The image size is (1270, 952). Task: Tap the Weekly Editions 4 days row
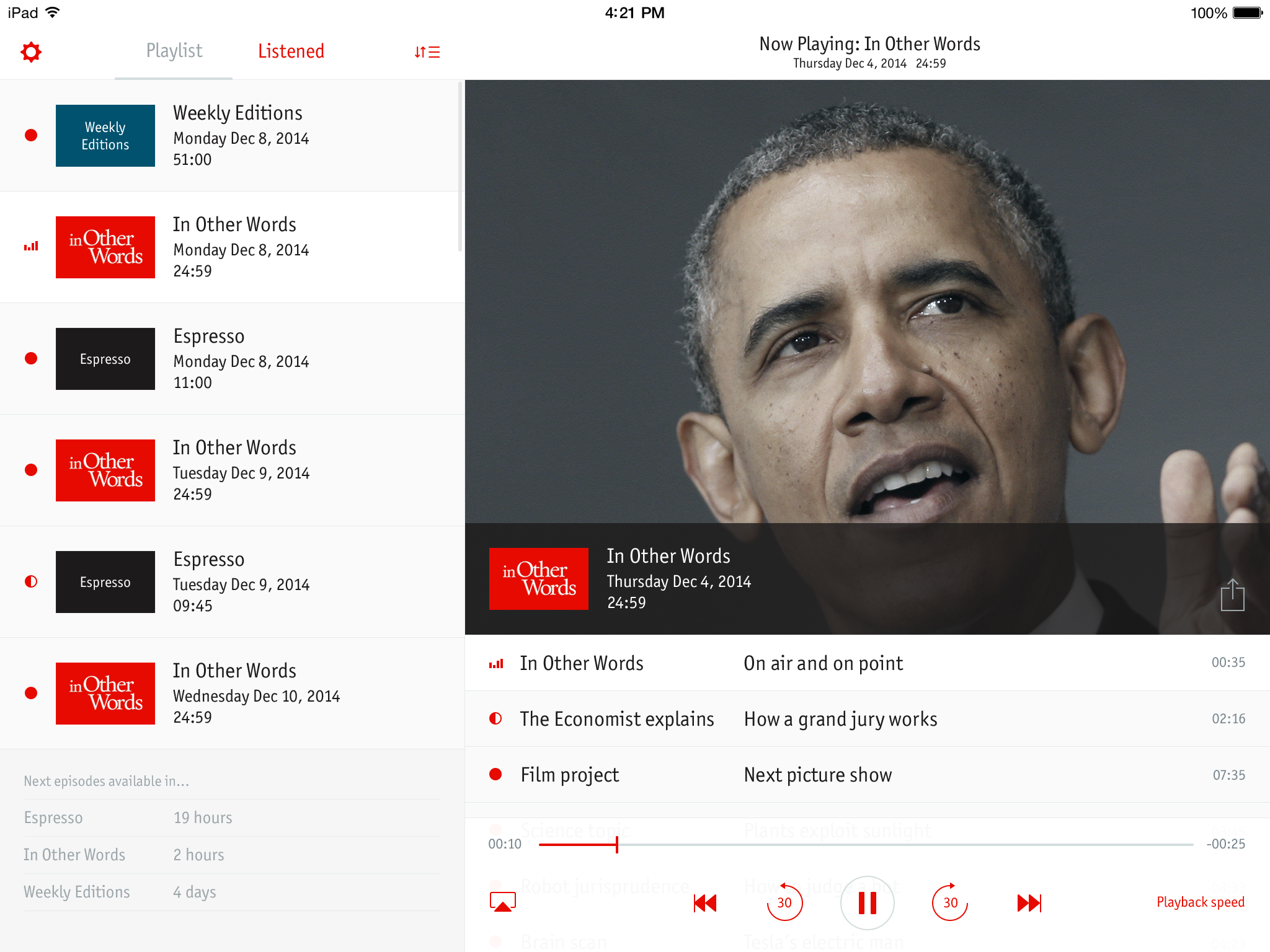point(232,892)
